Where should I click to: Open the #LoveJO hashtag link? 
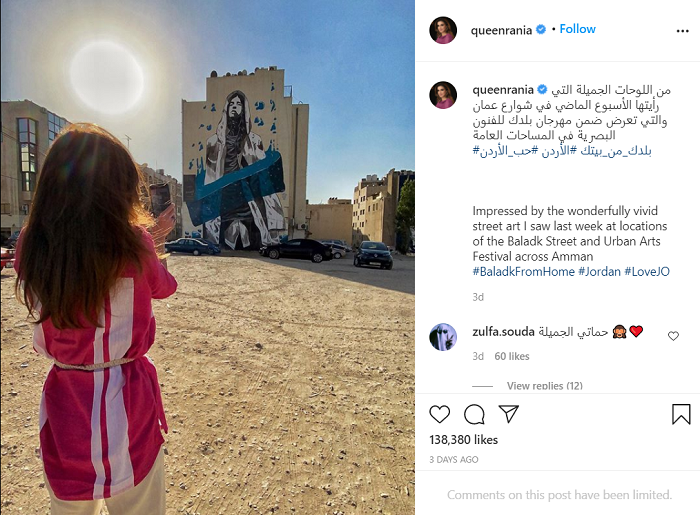[647, 271]
